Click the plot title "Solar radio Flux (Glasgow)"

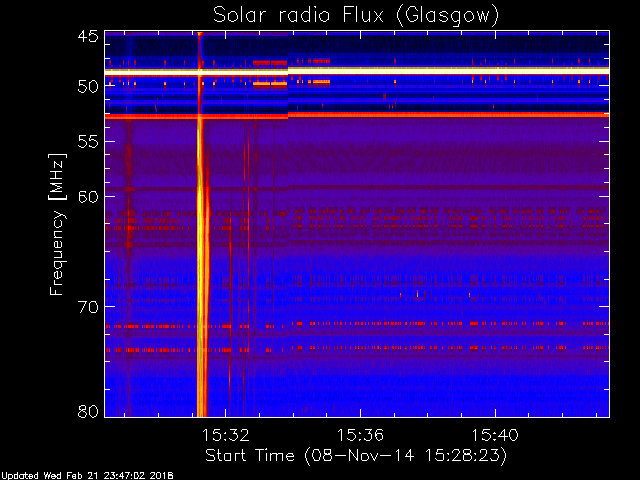pyautogui.click(x=356, y=16)
